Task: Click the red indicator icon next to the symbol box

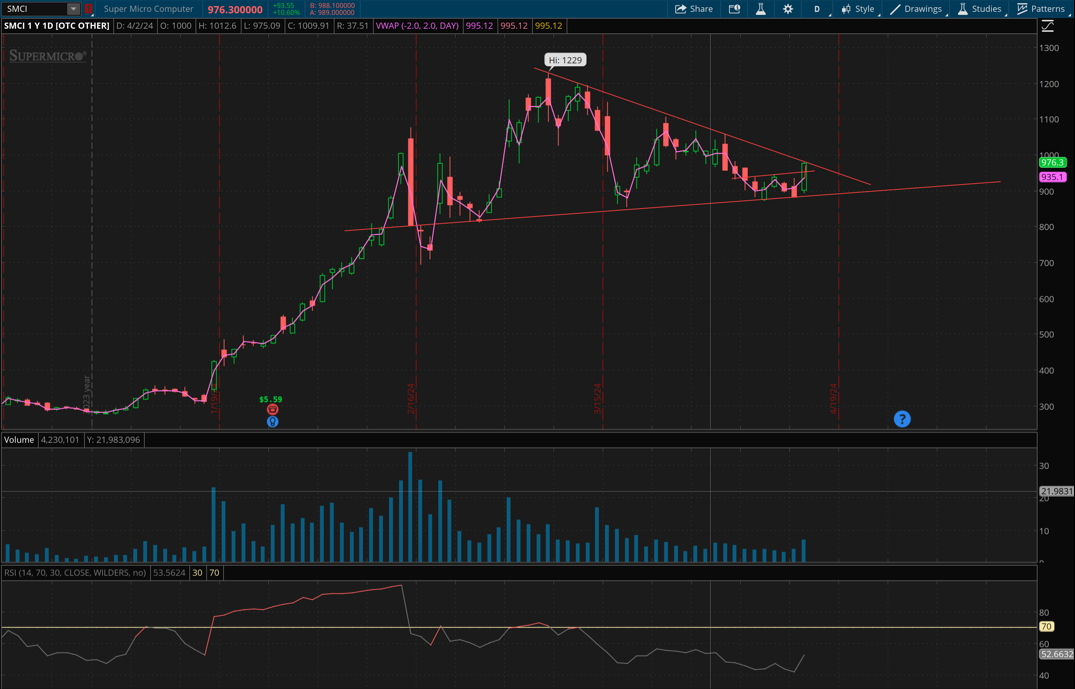Action: 89,9
